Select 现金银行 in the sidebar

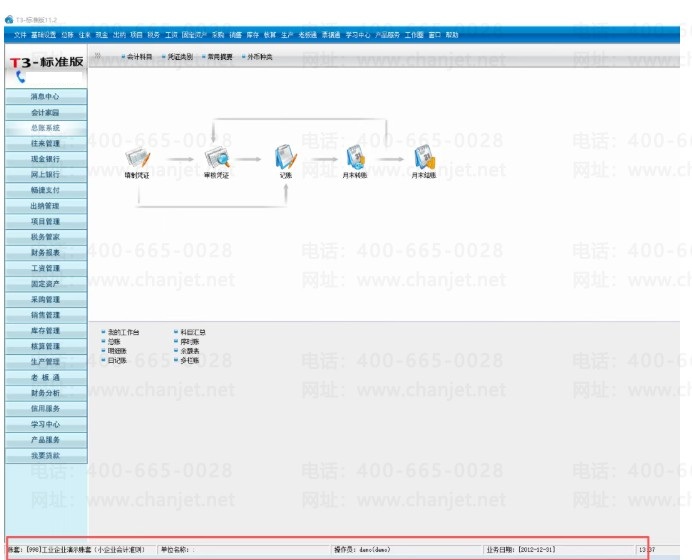pos(46,159)
